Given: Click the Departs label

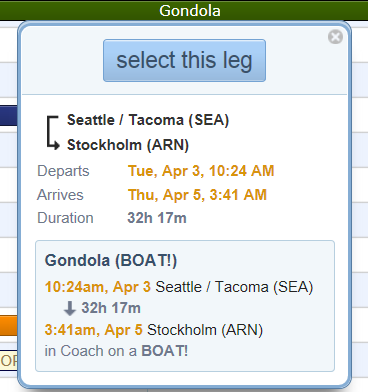Looking at the screenshot, I should pos(63,171).
